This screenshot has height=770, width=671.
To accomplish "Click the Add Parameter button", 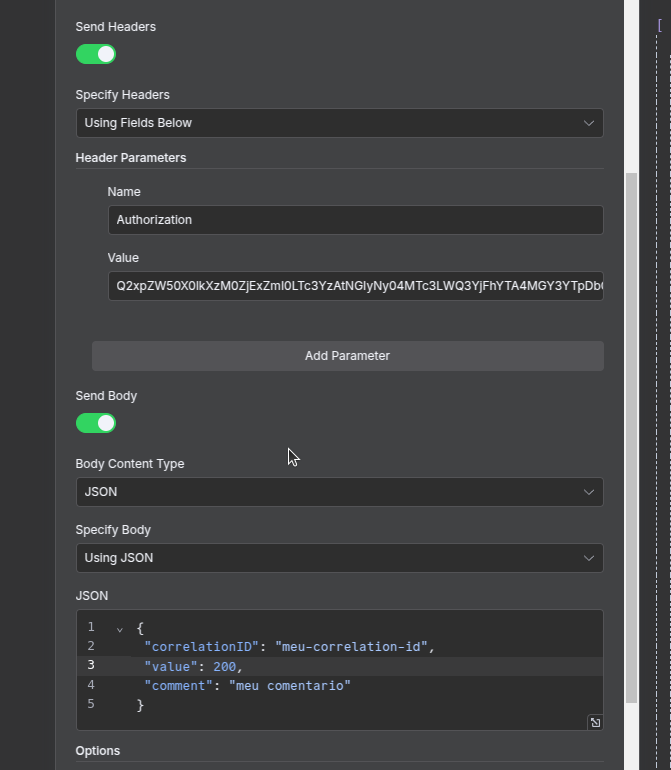I will click(x=347, y=356).
